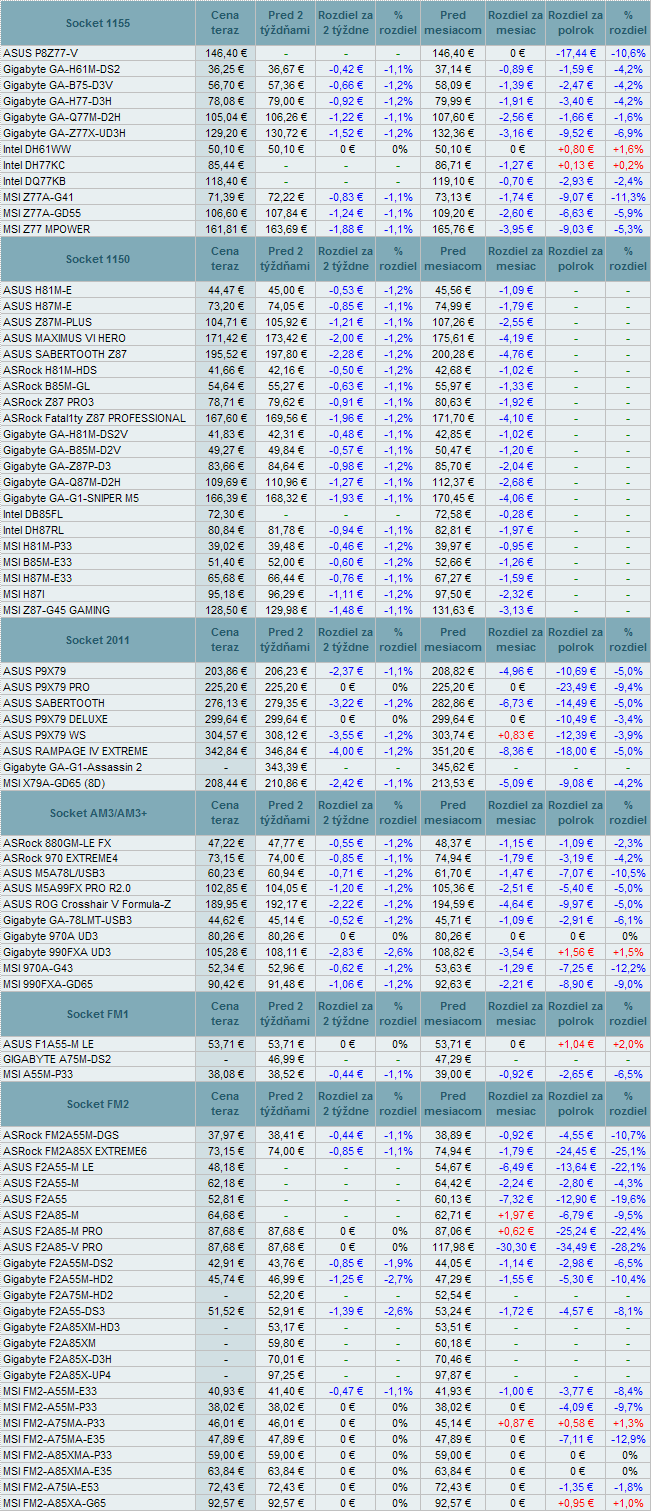
Task: Click the -11,3% value for MSI Z77A-G41
Action: click(628, 197)
